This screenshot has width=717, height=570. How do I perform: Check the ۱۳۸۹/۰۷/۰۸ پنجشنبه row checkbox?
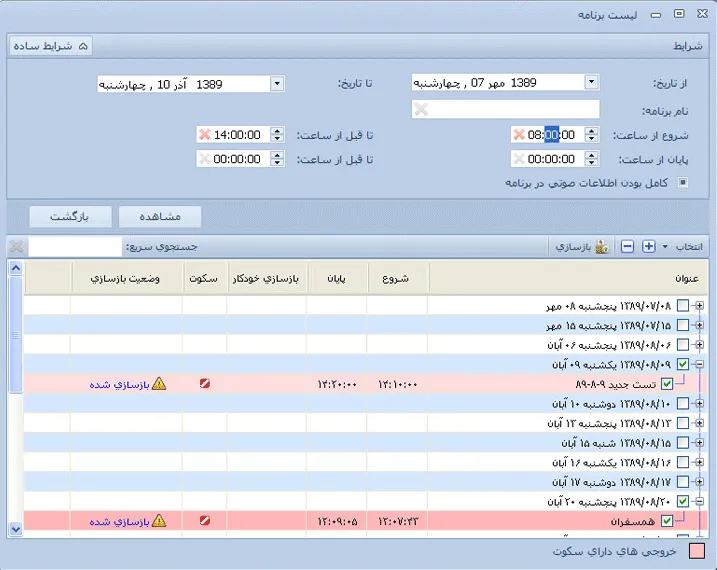point(683,305)
